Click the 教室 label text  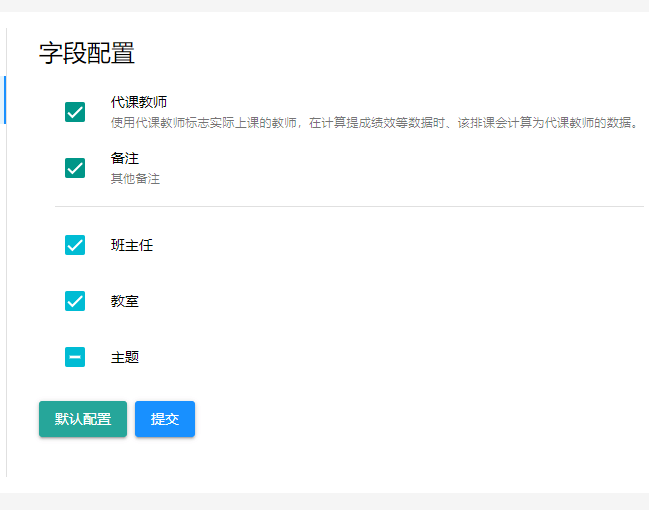[x=125, y=301]
